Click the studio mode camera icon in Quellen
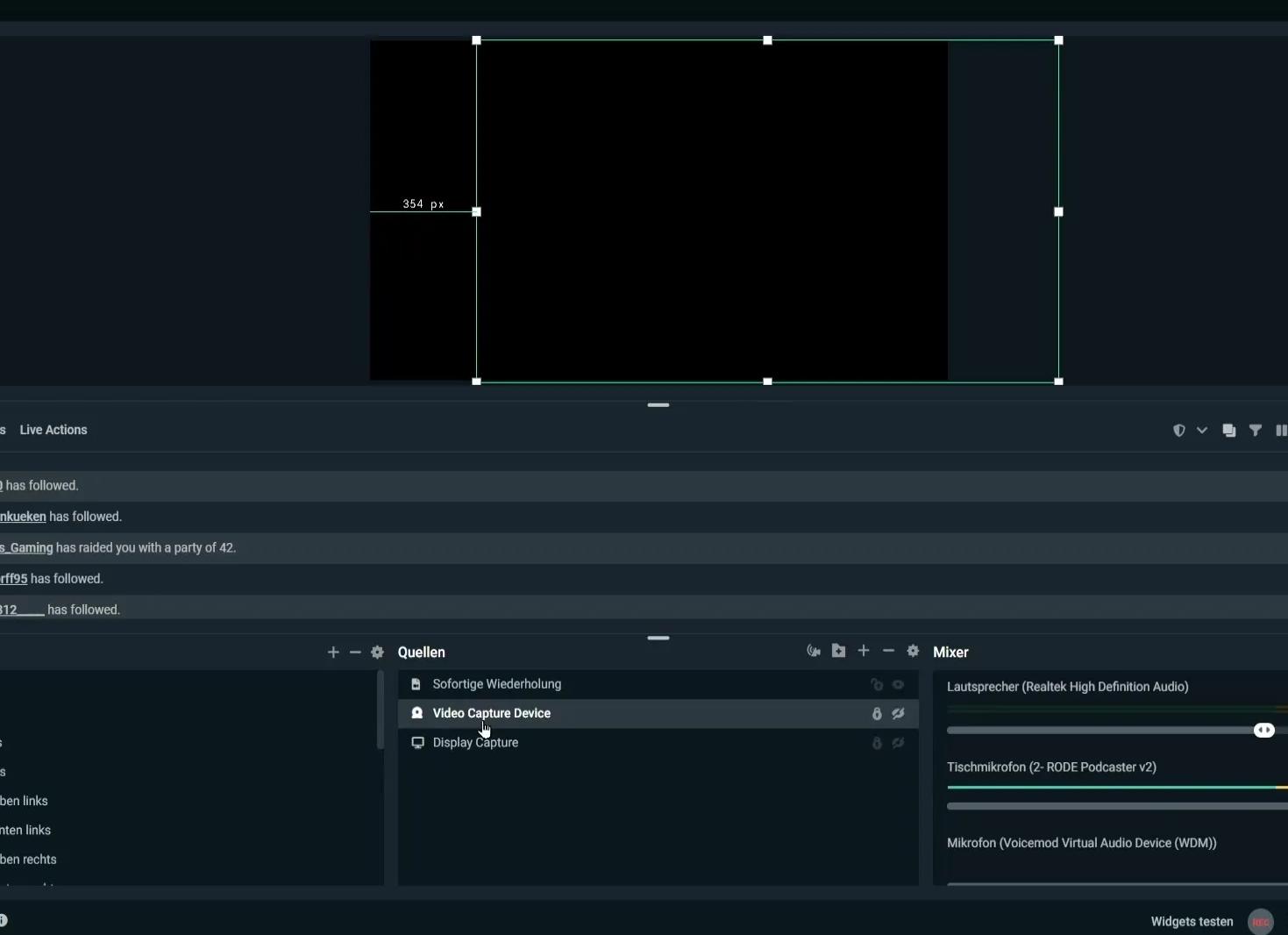 click(x=814, y=651)
